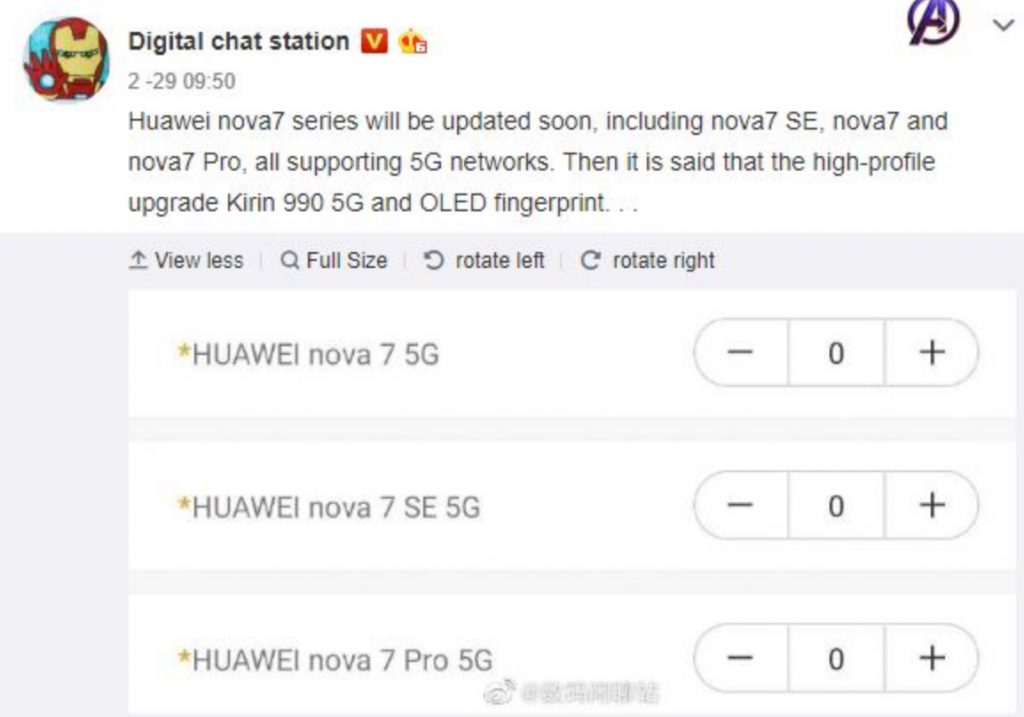The width and height of the screenshot is (1024, 717).
Task: Increase HUAWEI nova 7 SE 5G quantity
Action: tap(931, 505)
